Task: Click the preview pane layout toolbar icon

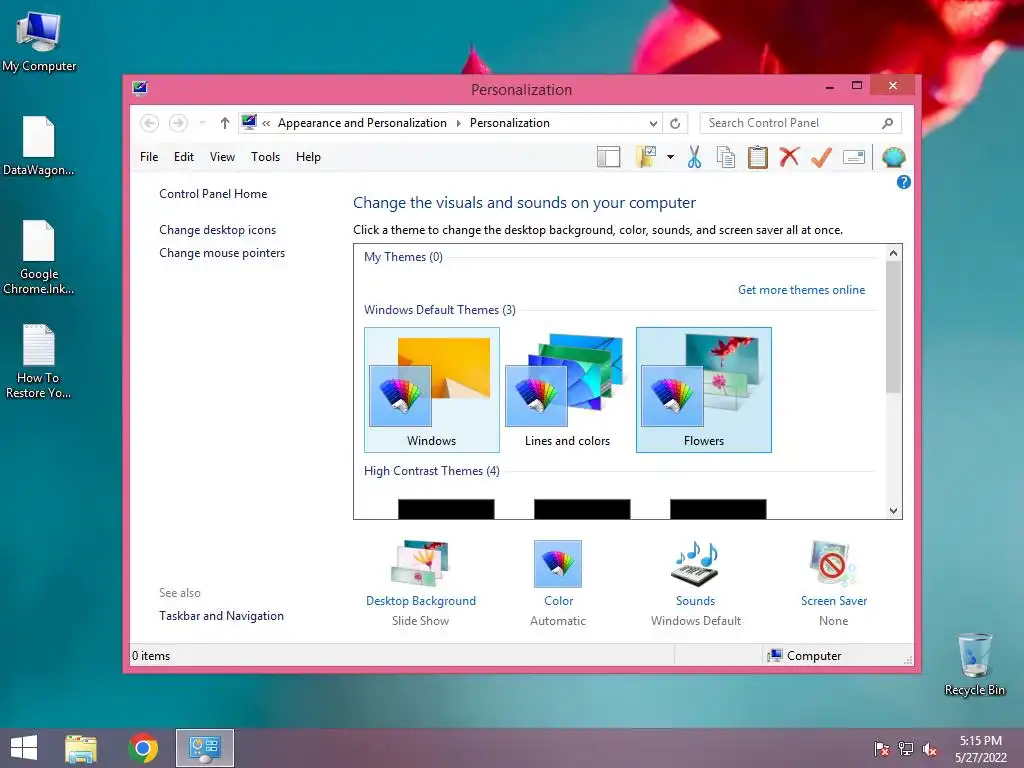Action: click(608, 157)
